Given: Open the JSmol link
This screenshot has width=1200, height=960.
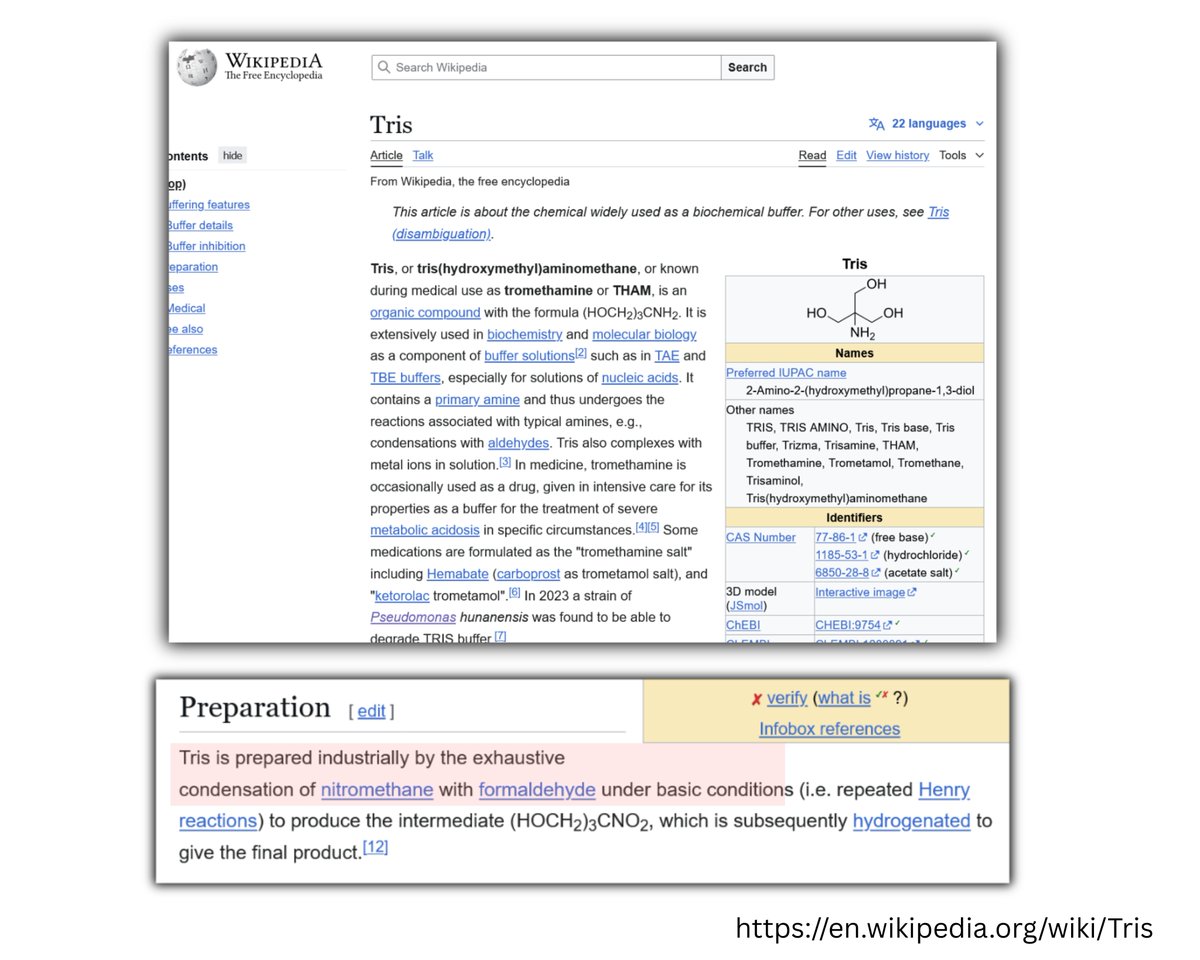Looking at the screenshot, I should [746, 606].
